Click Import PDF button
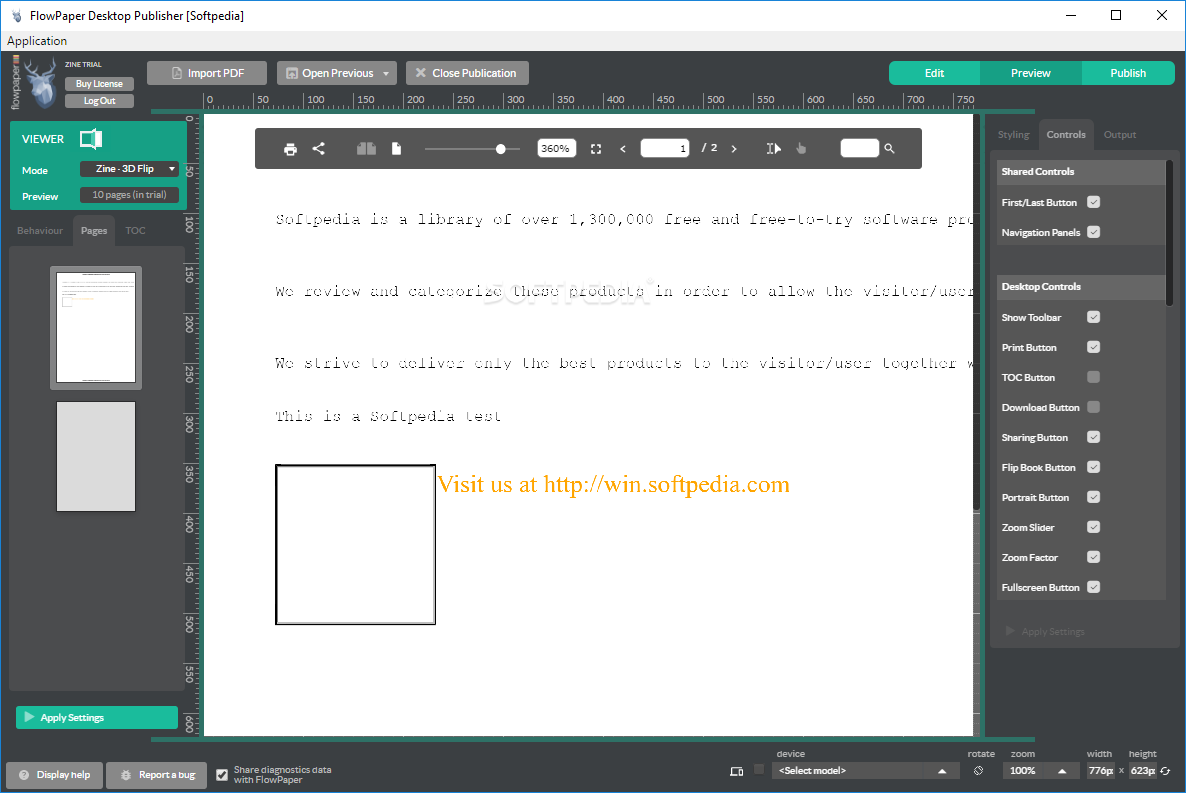The width and height of the screenshot is (1186, 793). coord(207,73)
